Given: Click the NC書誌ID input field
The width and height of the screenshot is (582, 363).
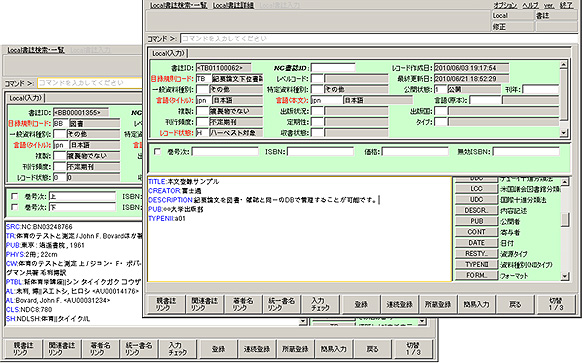Looking at the screenshot, I should (x=333, y=68).
